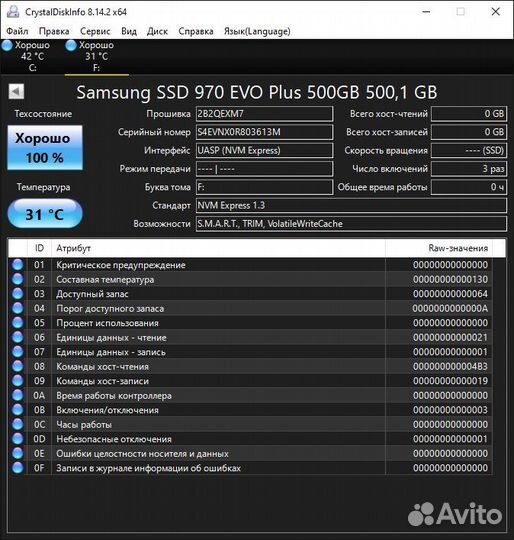The width and height of the screenshot is (514, 540).
Task: Click raw value 00000000004B3
Action: 450,366
